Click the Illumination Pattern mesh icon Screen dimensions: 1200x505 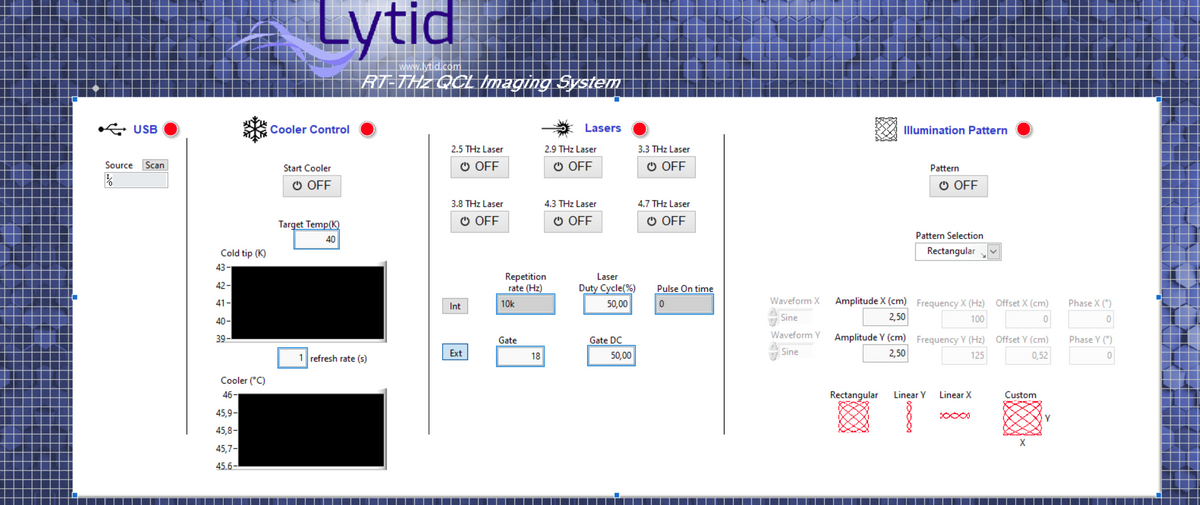[x=885, y=129]
